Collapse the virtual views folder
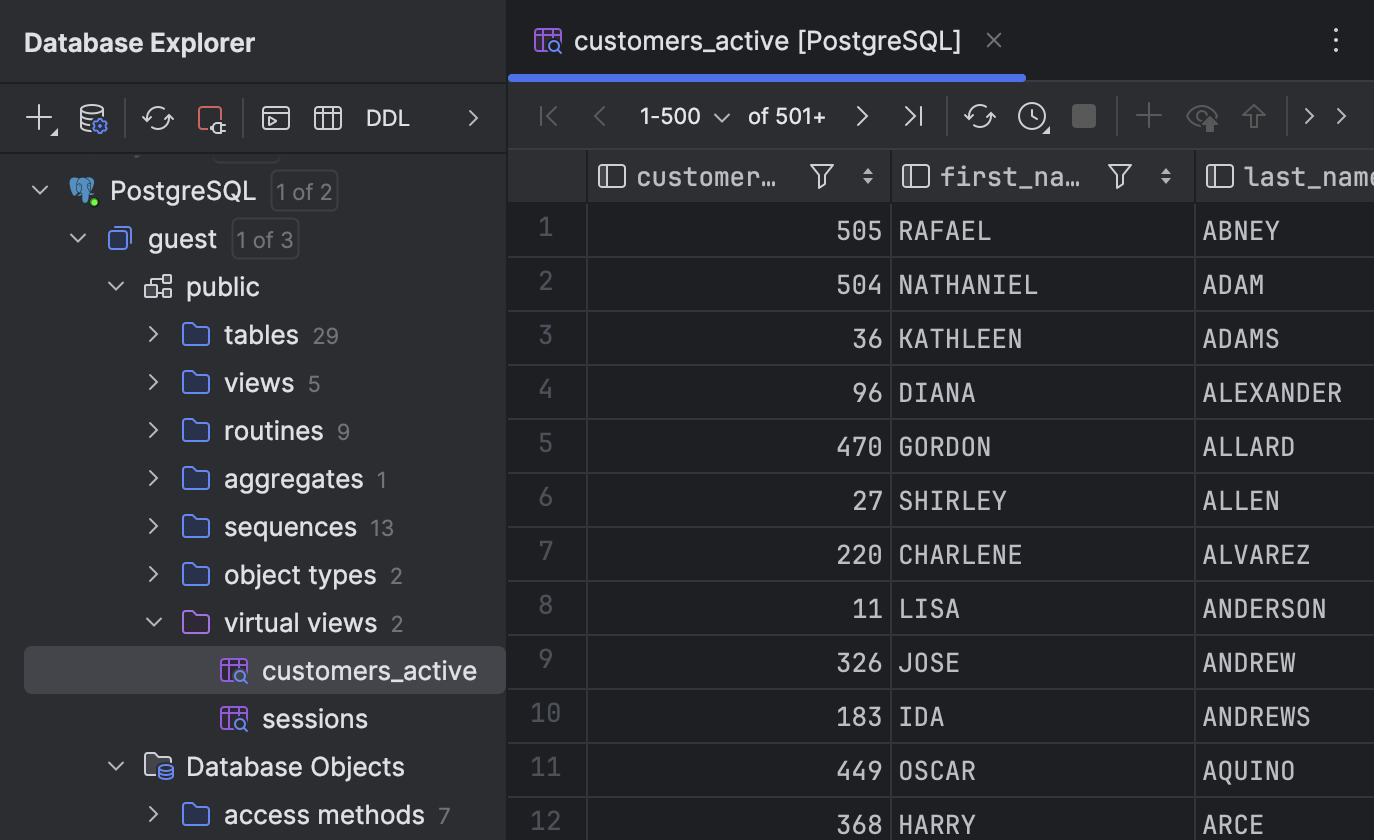The width and height of the screenshot is (1374, 840). (154, 622)
